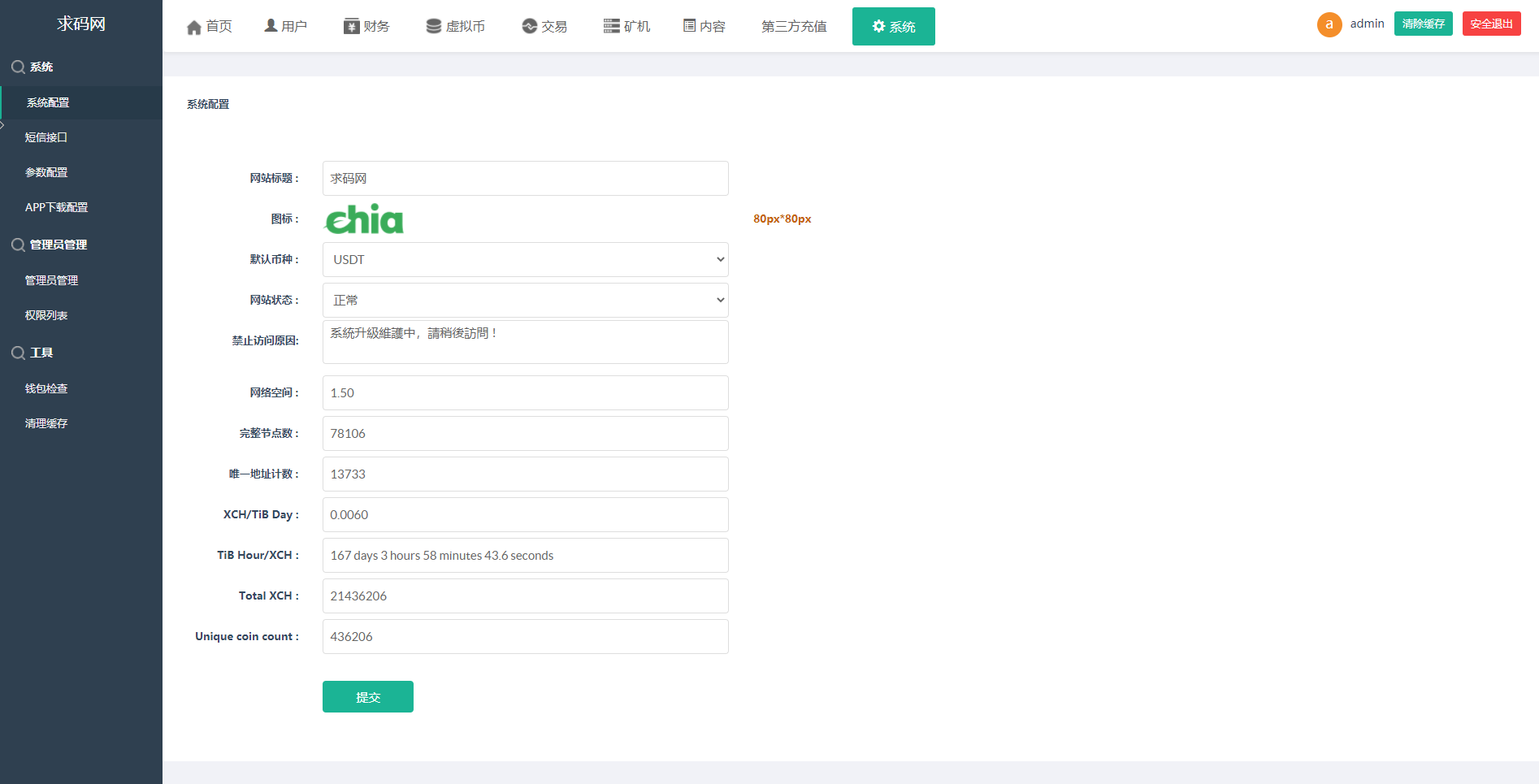Viewport: 1539px width, 784px height.
Task: Click the magnifier icon beside 工具 section
Action: click(x=18, y=353)
